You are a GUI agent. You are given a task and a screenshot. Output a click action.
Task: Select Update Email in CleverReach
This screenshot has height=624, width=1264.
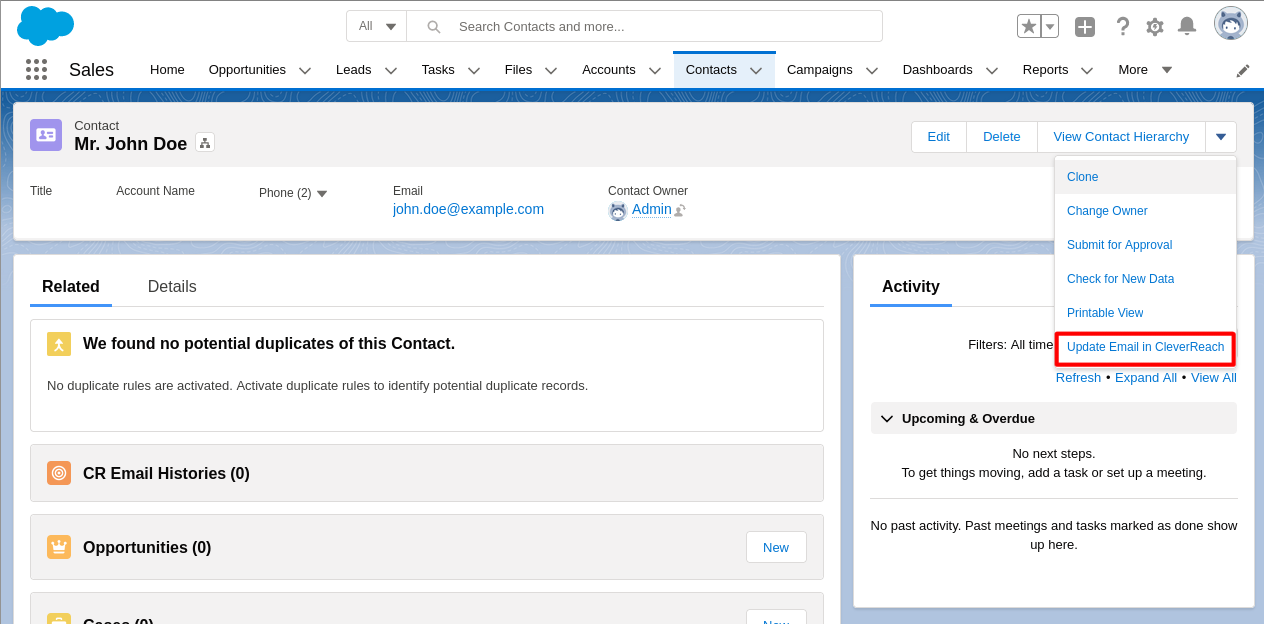pyautogui.click(x=1146, y=348)
